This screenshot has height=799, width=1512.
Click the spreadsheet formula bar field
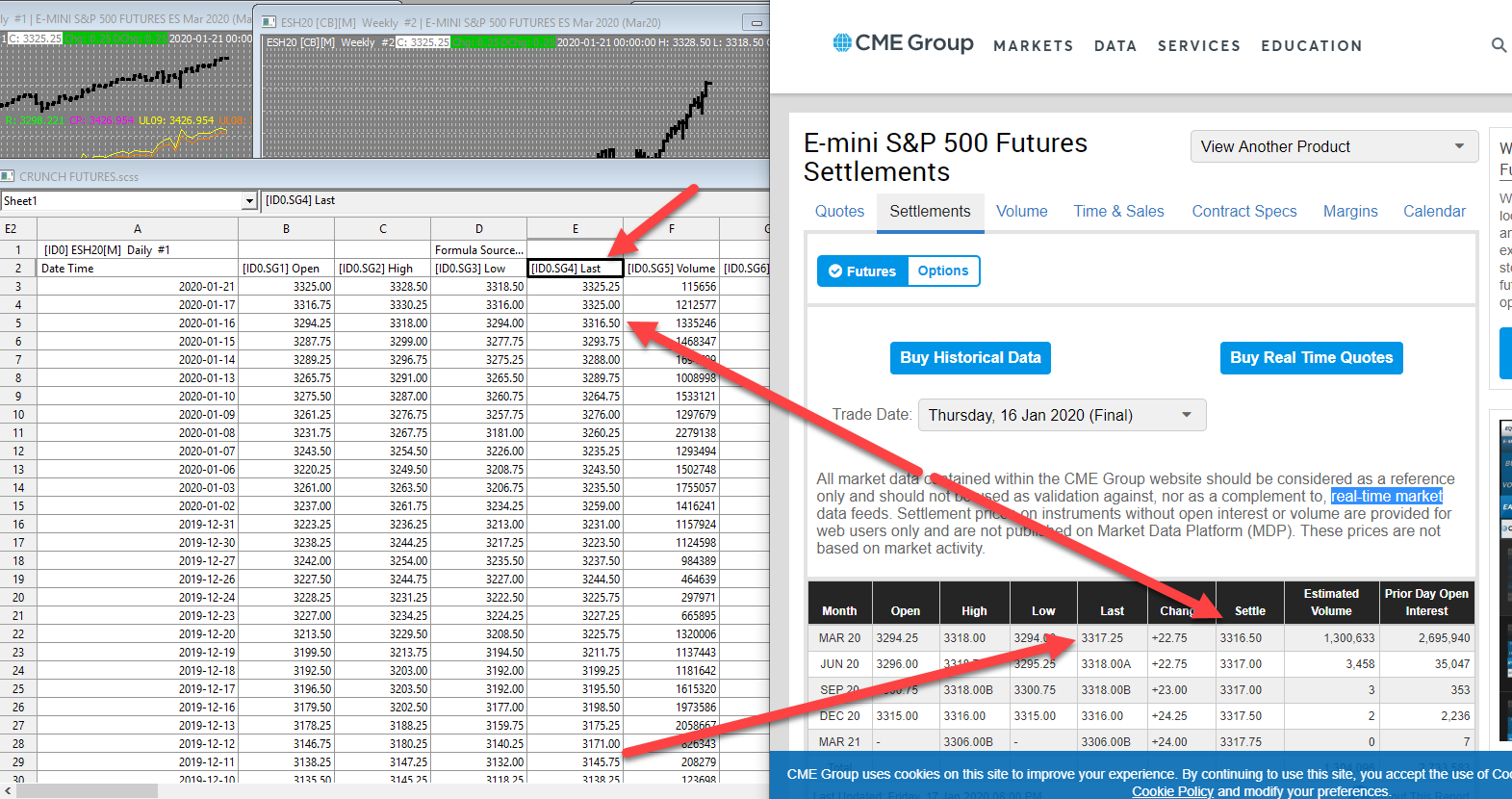[x=515, y=200]
